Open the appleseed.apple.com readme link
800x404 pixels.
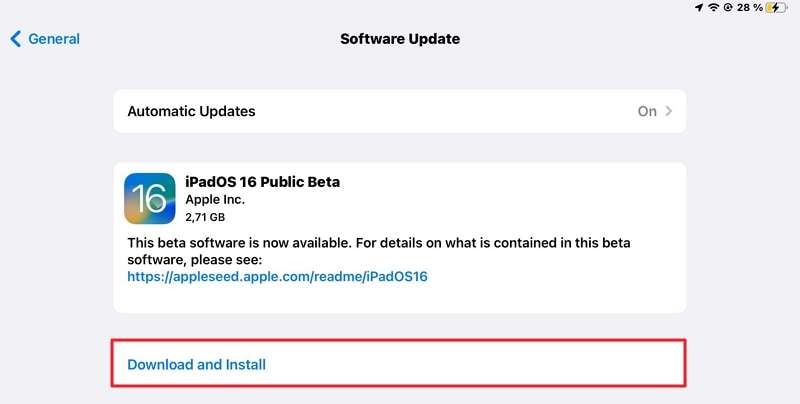click(x=277, y=276)
